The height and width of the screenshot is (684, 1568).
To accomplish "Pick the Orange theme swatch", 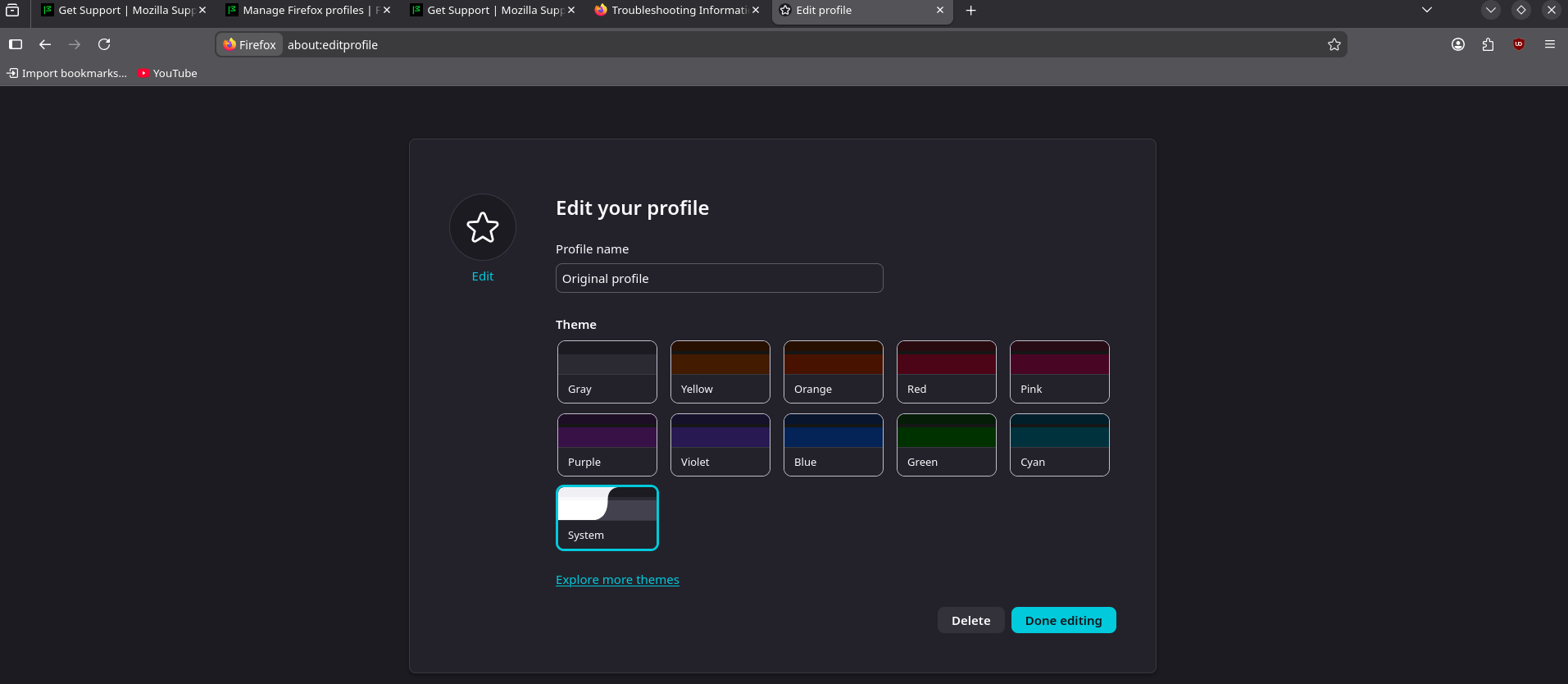I will [833, 372].
